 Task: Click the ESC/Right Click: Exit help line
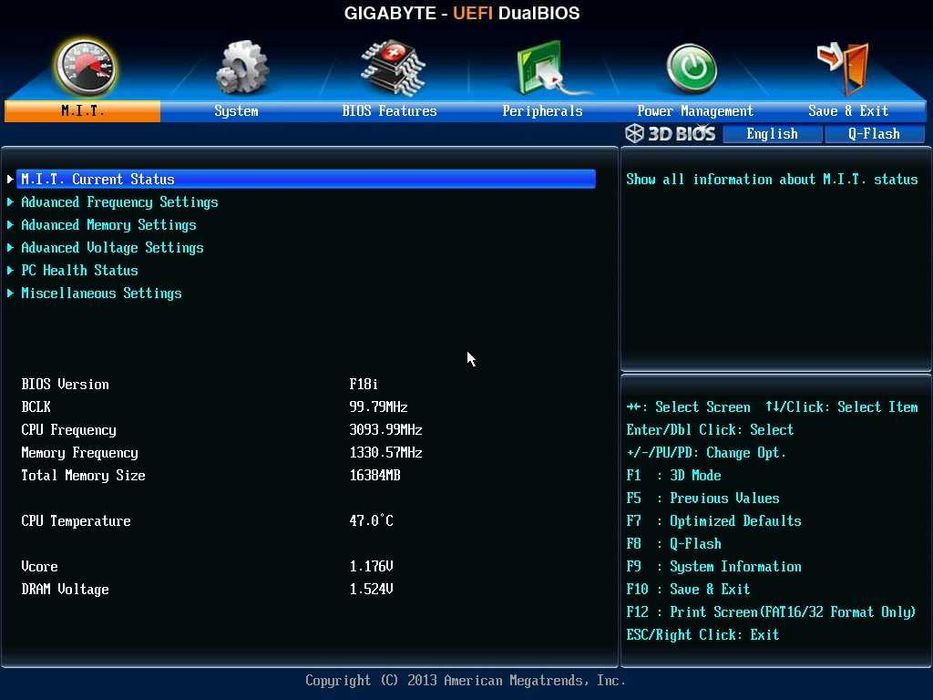pos(703,635)
